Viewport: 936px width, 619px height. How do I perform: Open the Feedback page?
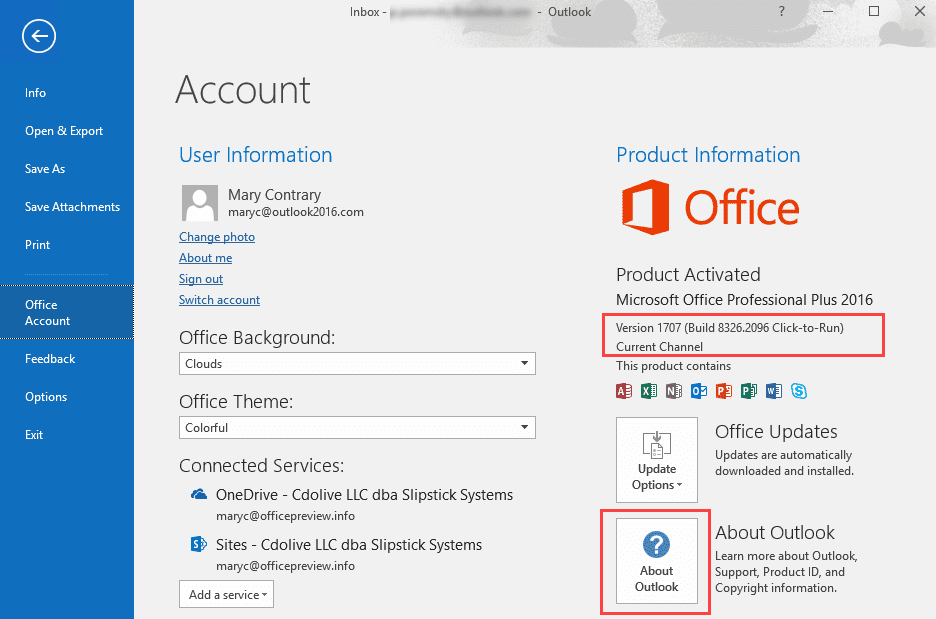point(50,359)
